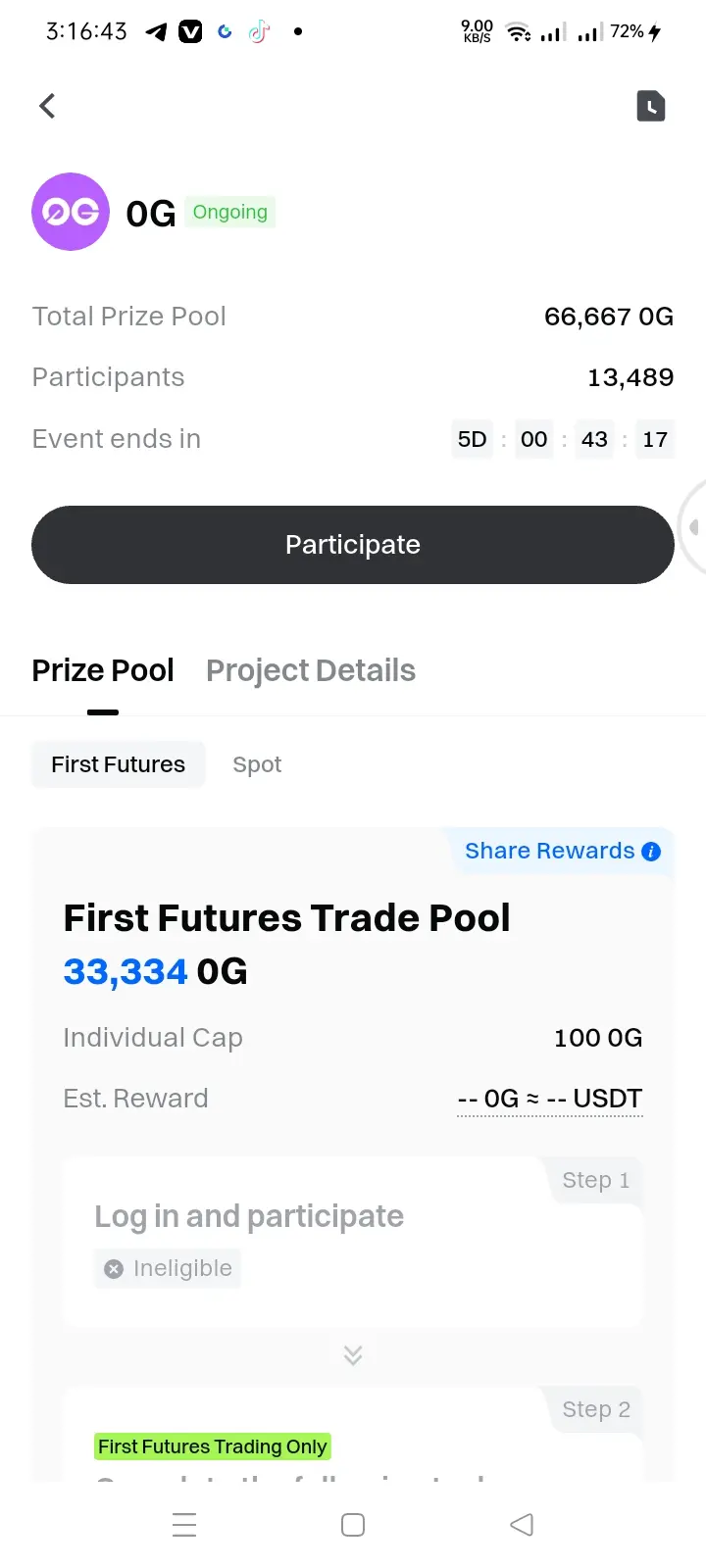Tap the Ineligible cross status icon
Screen dimensions: 706x1568
[x=114, y=1269]
